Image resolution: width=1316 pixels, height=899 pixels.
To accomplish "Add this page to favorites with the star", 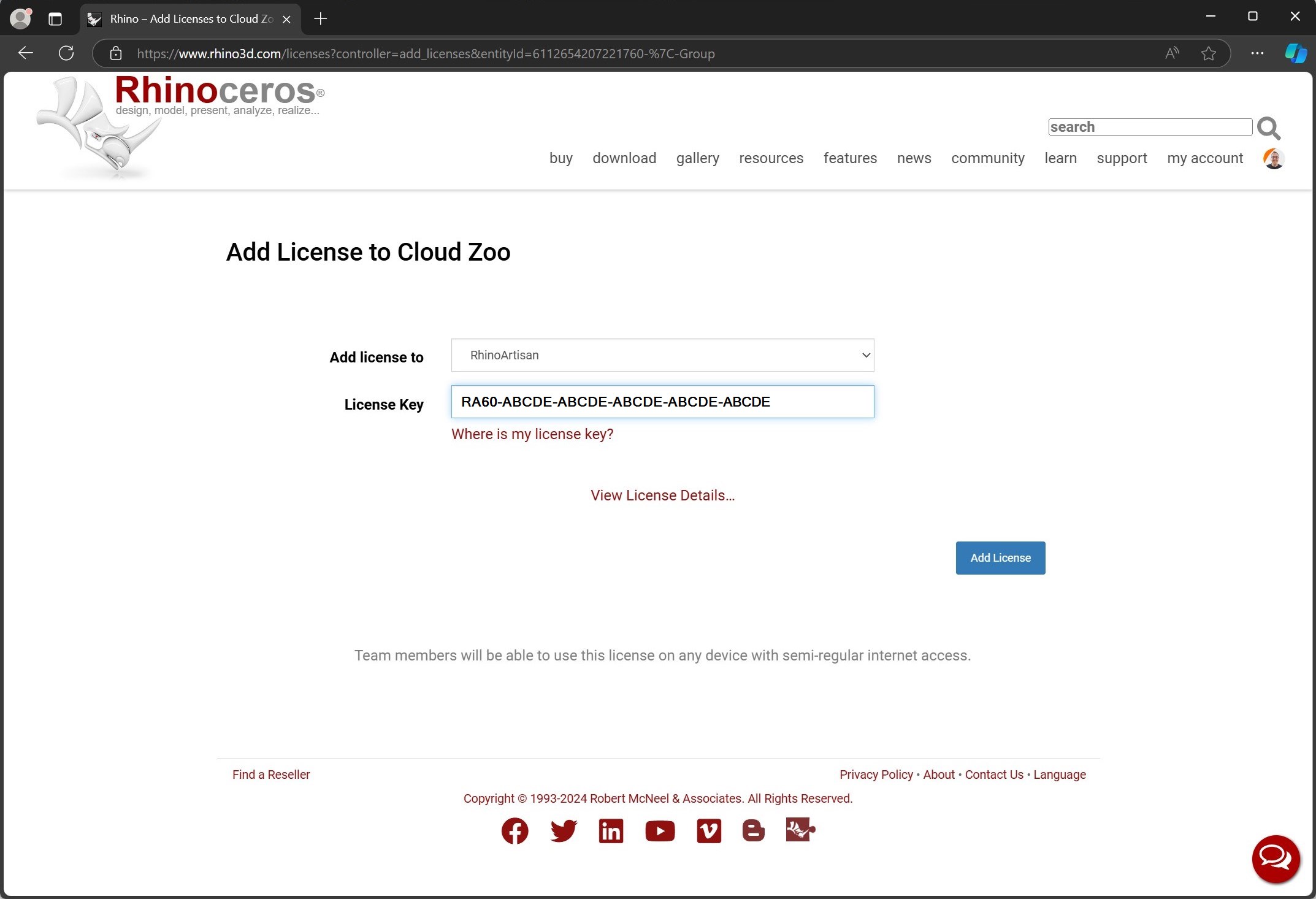I will [1208, 53].
